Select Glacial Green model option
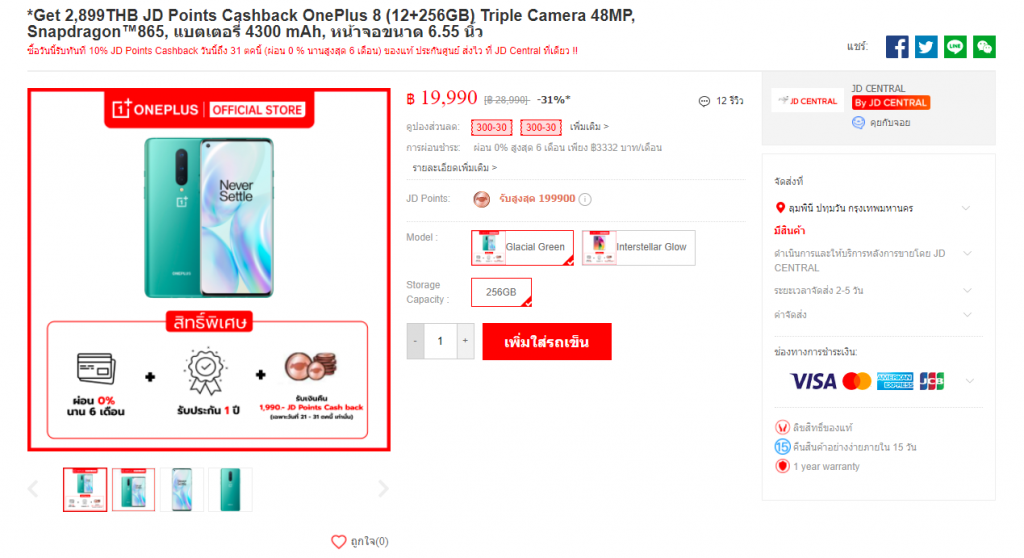The width and height of the screenshot is (1024, 558). (522, 248)
